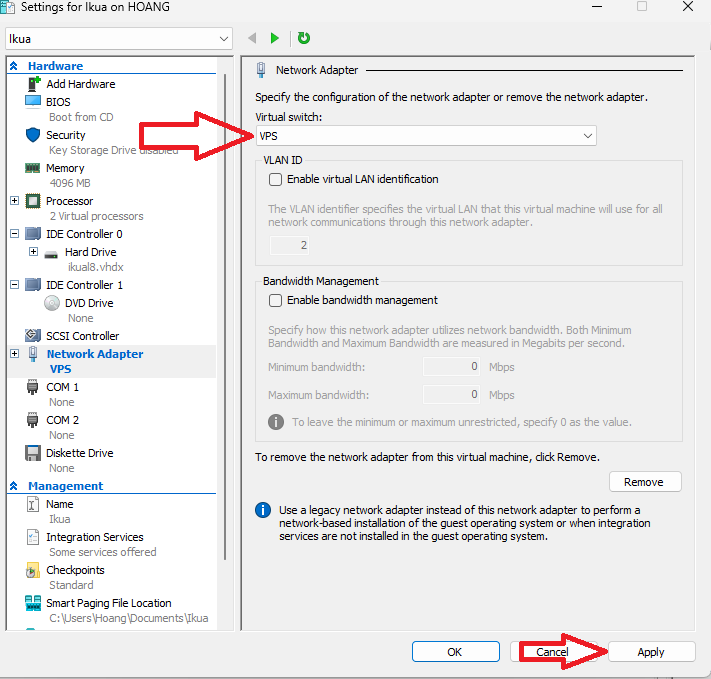
Task: Expand the Hard Drive node
Action: pyautogui.click(x=33, y=251)
